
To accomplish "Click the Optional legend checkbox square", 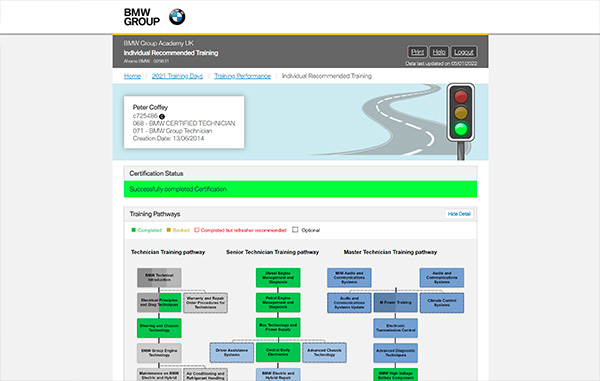I will tap(295, 230).
